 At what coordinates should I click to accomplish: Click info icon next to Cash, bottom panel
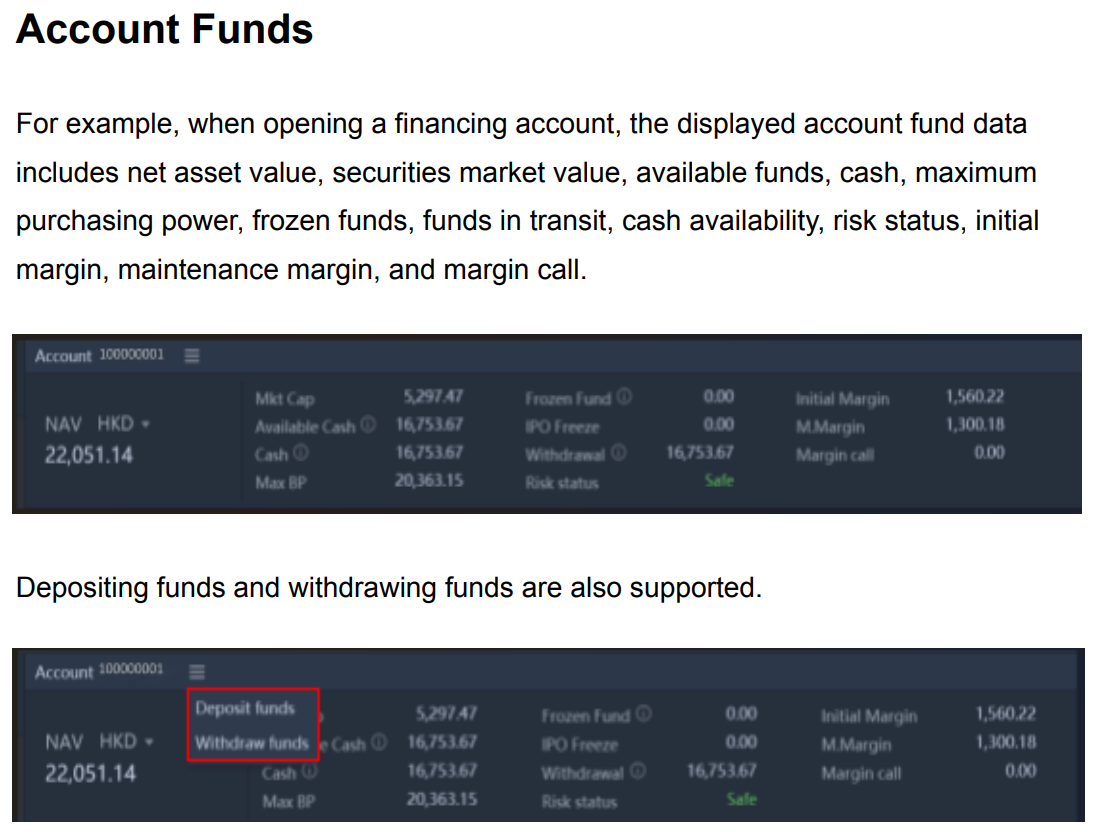click(x=310, y=772)
